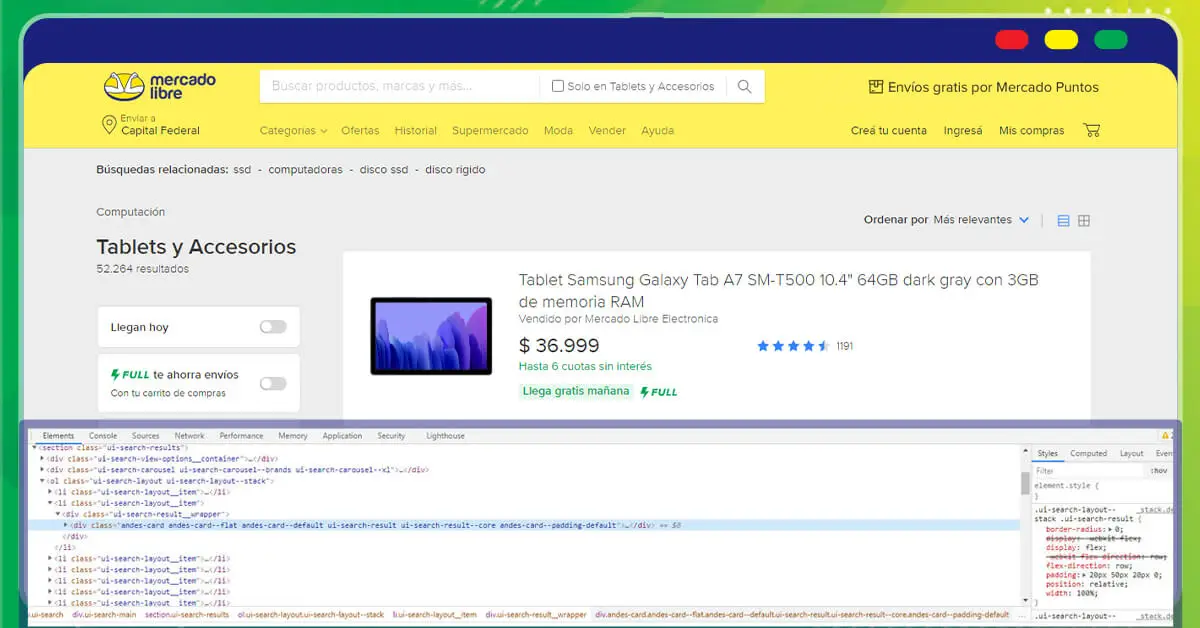
Task: Click the Ingresá link
Action: coord(963,131)
